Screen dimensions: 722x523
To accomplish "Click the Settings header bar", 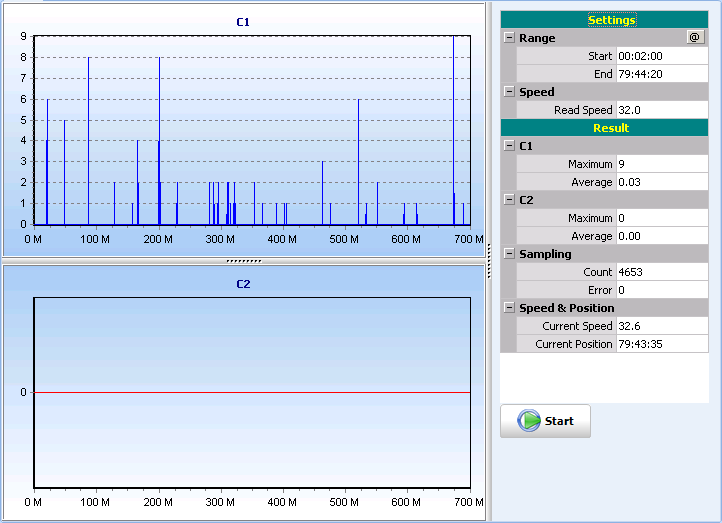I will 610,20.
